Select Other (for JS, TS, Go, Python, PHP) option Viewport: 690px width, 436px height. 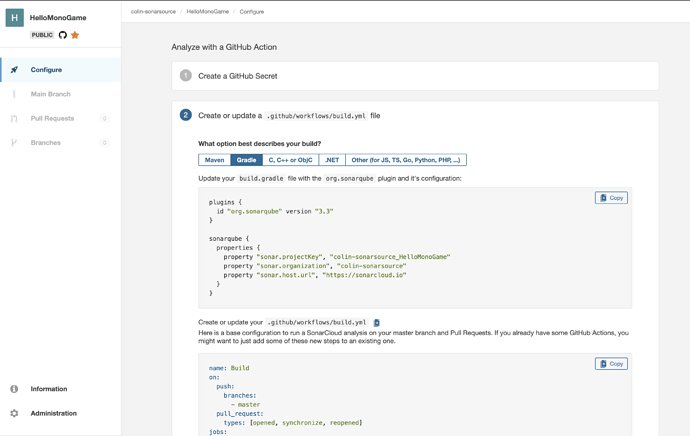pos(406,160)
